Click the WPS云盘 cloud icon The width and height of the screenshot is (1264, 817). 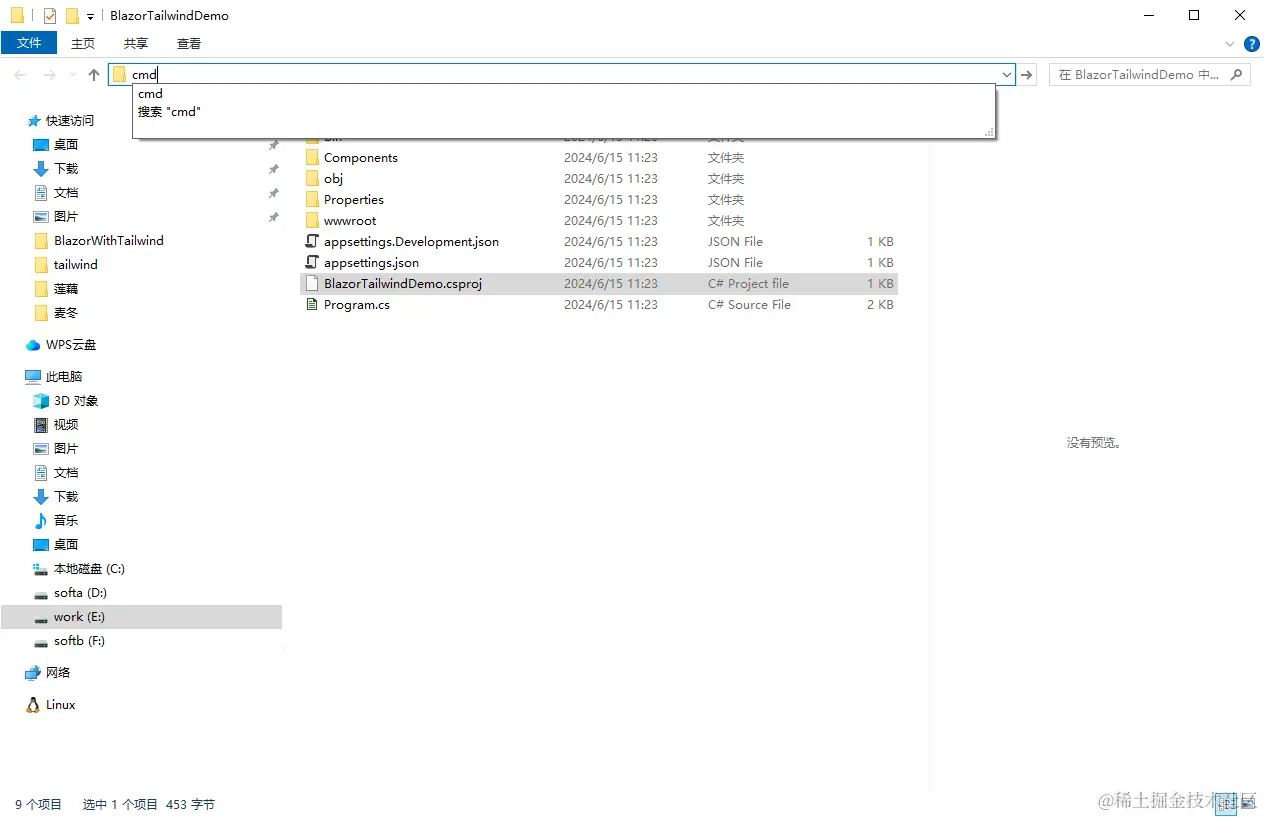pos(33,345)
